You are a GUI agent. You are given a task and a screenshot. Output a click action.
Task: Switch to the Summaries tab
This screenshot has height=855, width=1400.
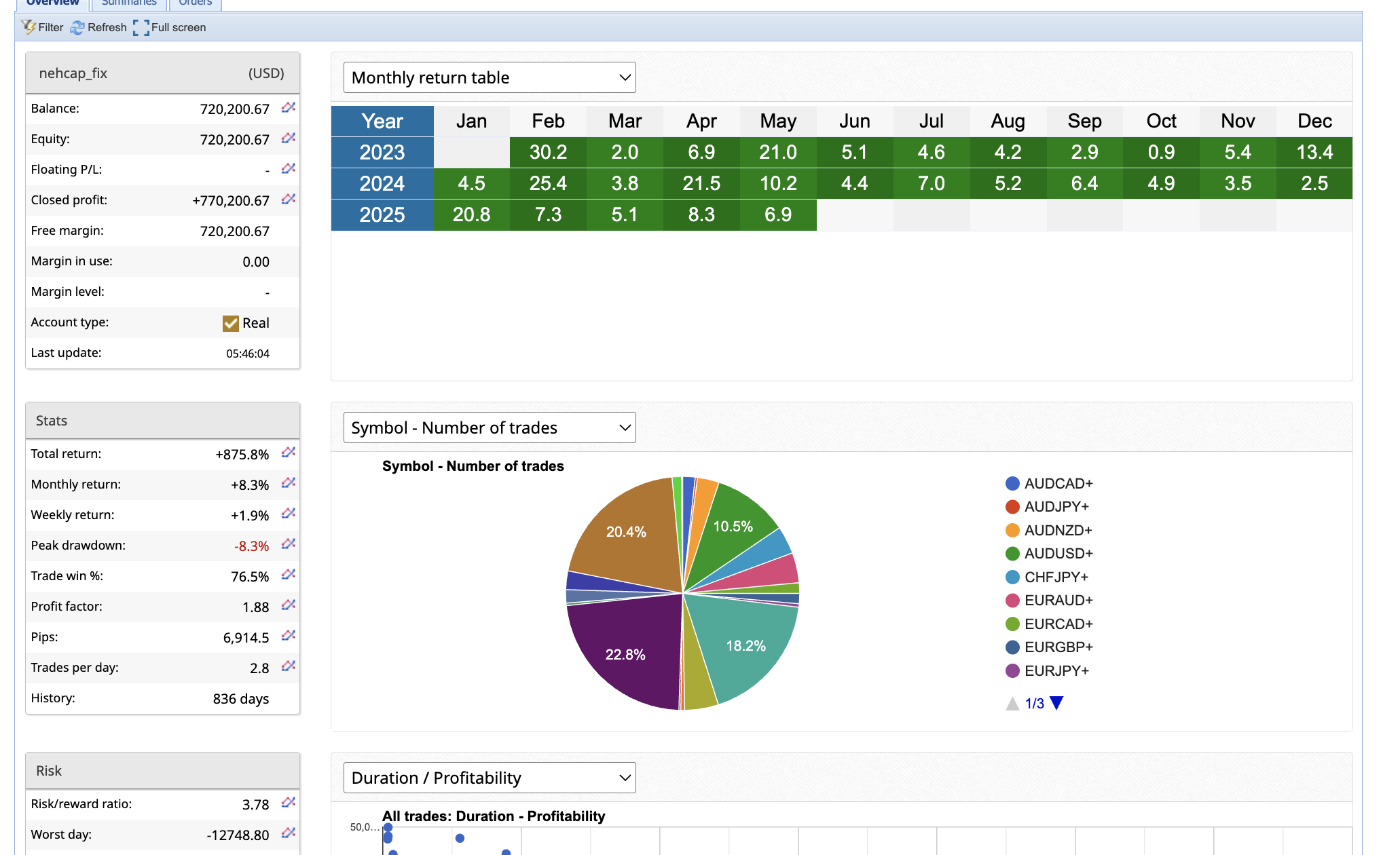129,3
